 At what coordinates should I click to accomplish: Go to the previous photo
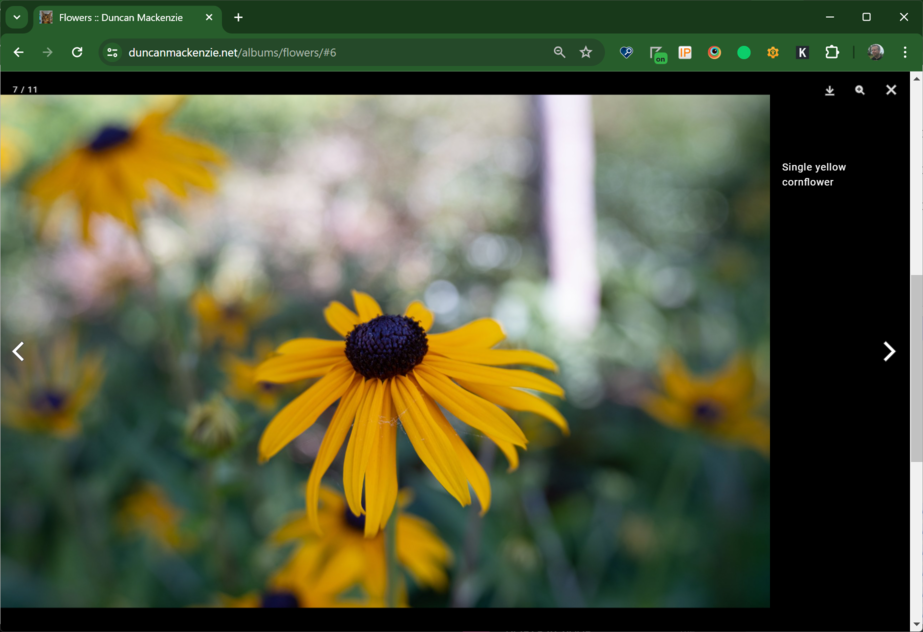tap(18, 352)
